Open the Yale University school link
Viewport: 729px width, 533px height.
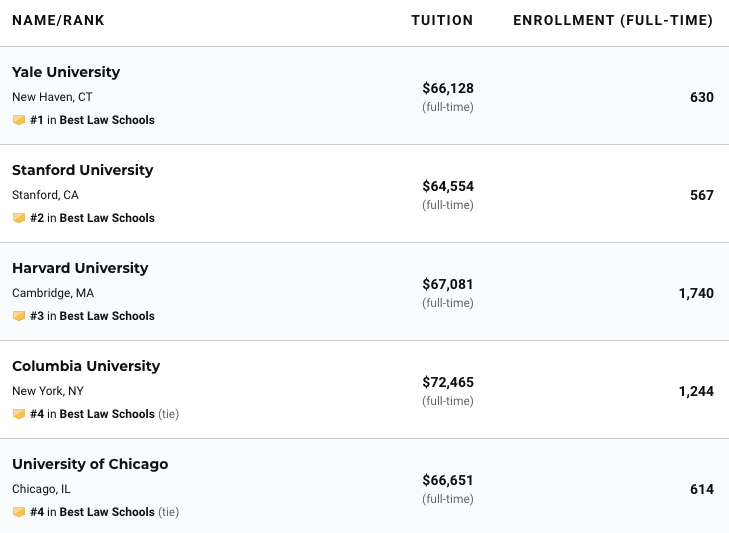(x=66, y=72)
